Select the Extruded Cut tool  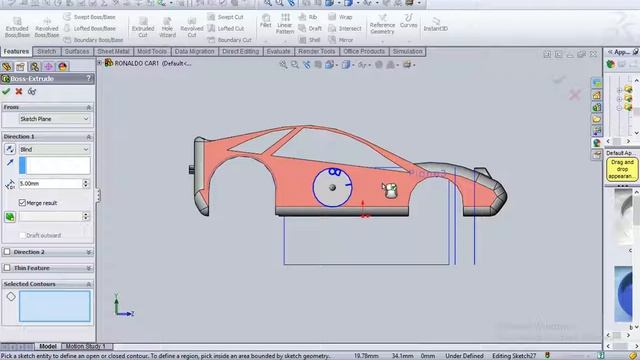tap(143, 27)
